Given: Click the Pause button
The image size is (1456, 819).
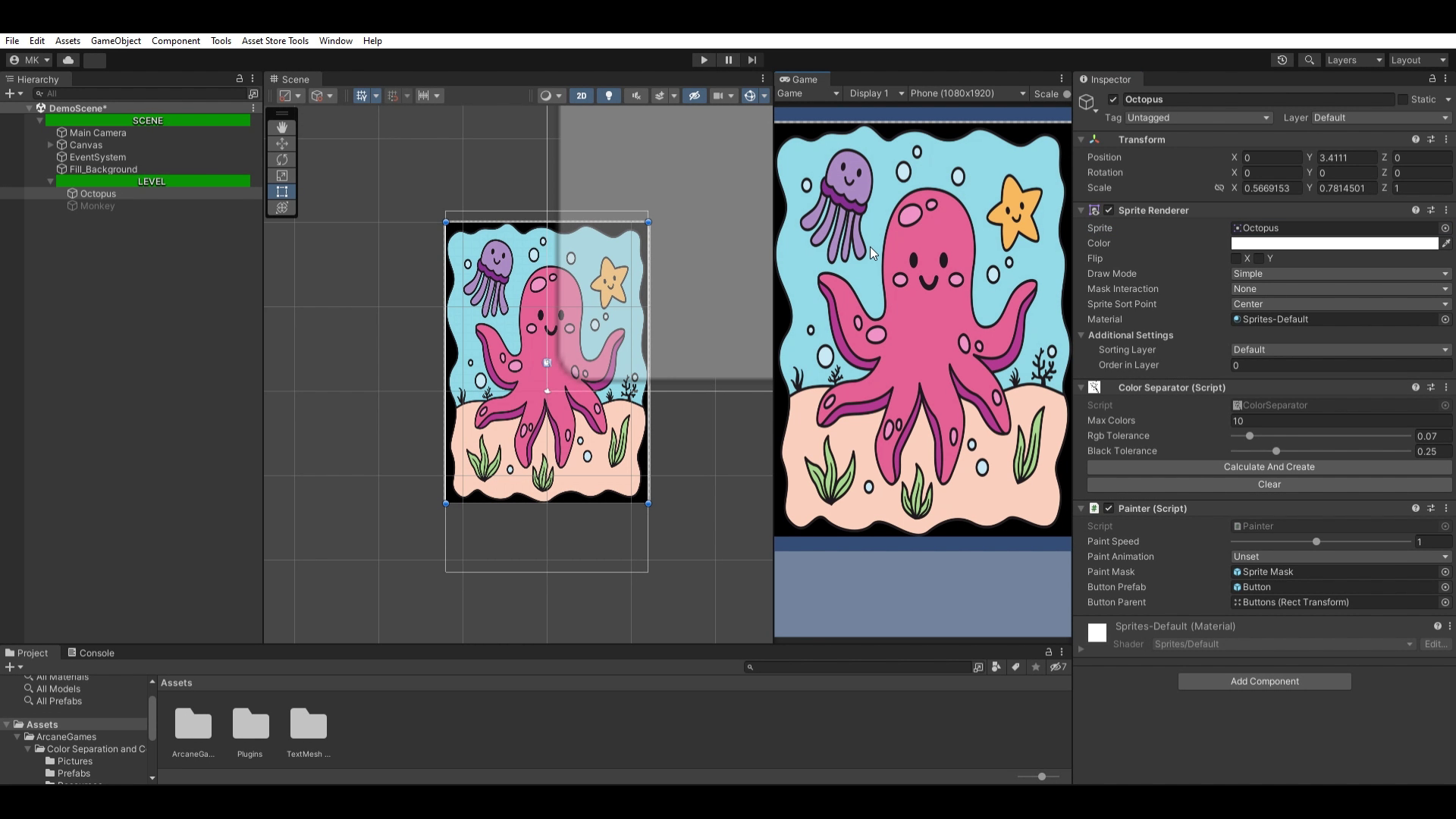Looking at the screenshot, I should [x=728, y=60].
